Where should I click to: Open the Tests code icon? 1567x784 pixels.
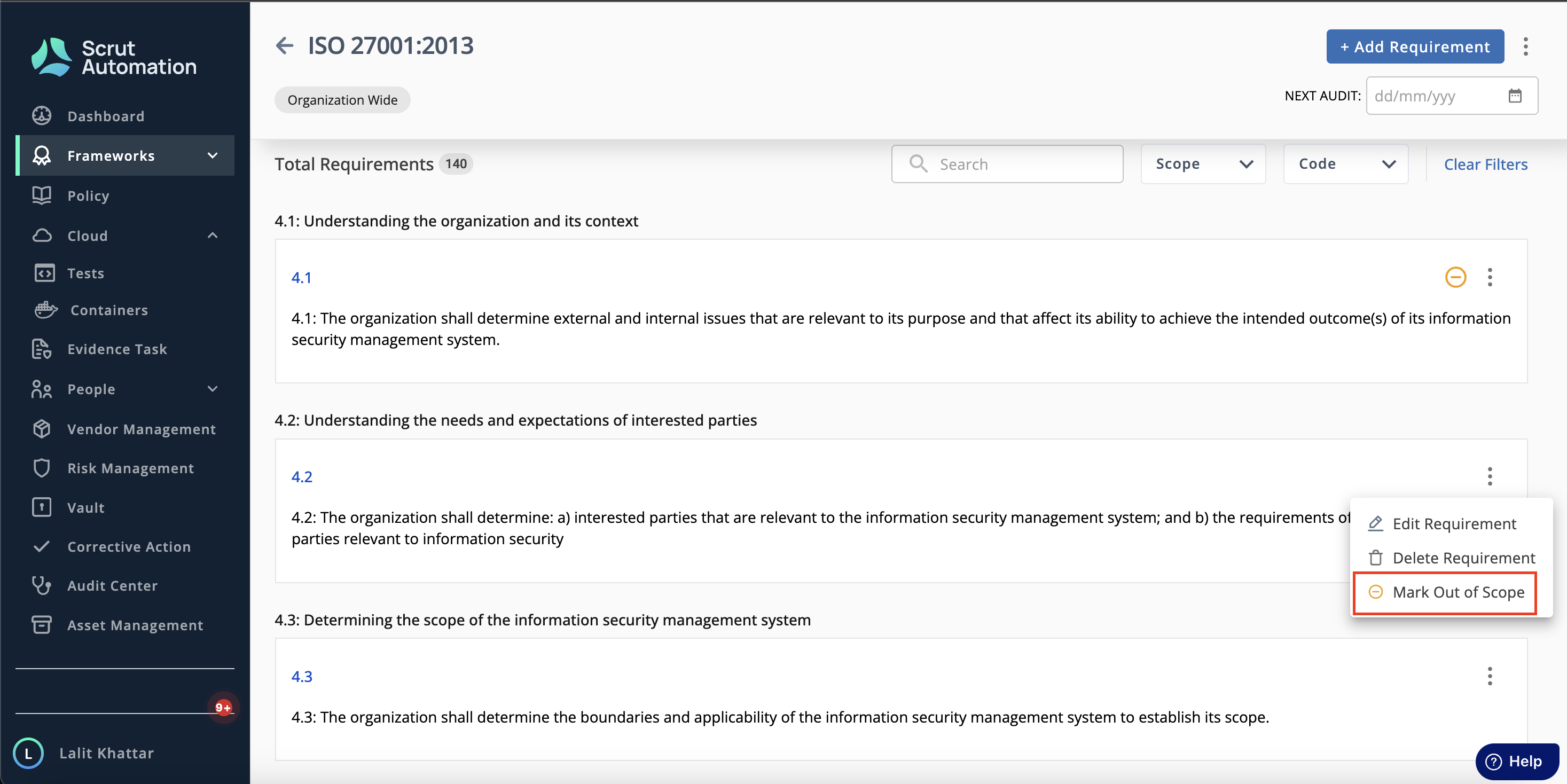point(44,273)
